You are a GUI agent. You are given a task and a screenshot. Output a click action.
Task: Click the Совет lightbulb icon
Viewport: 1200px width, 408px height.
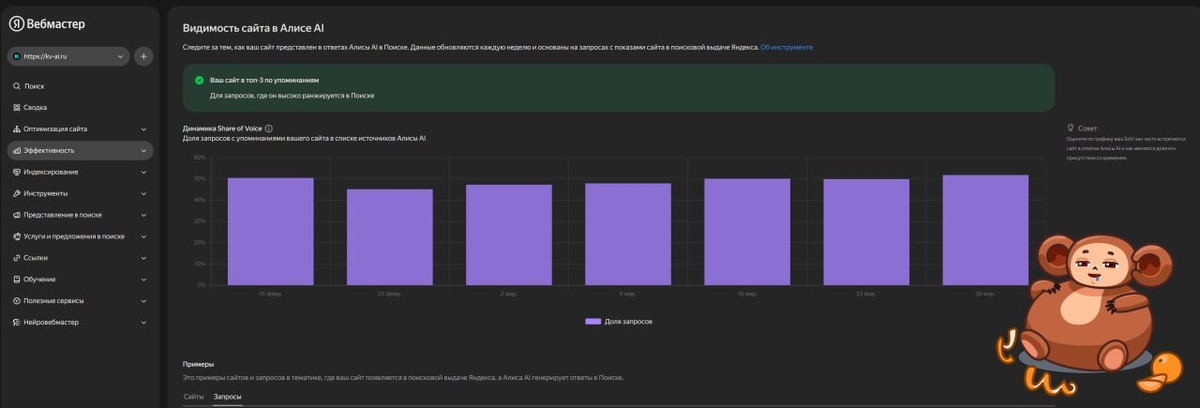pos(1071,128)
